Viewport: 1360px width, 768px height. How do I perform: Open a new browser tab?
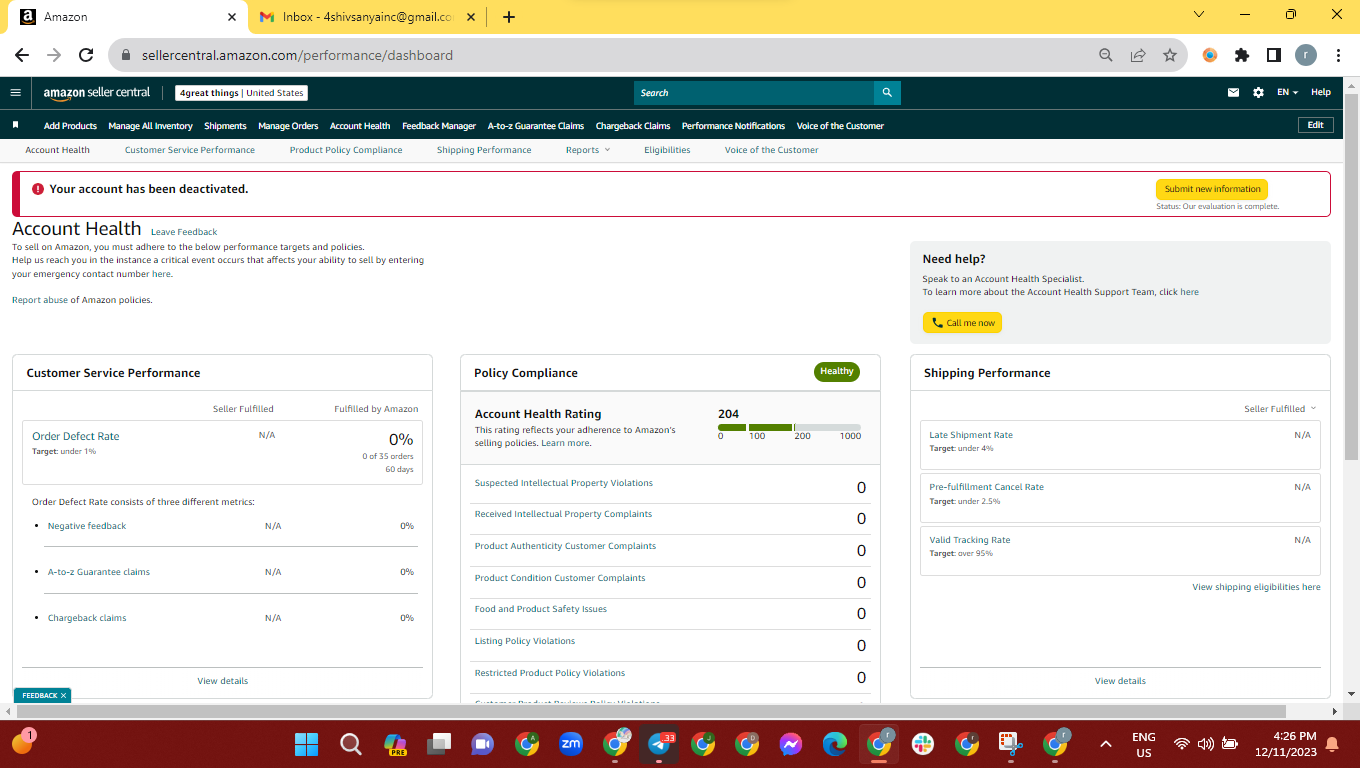(509, 16)
